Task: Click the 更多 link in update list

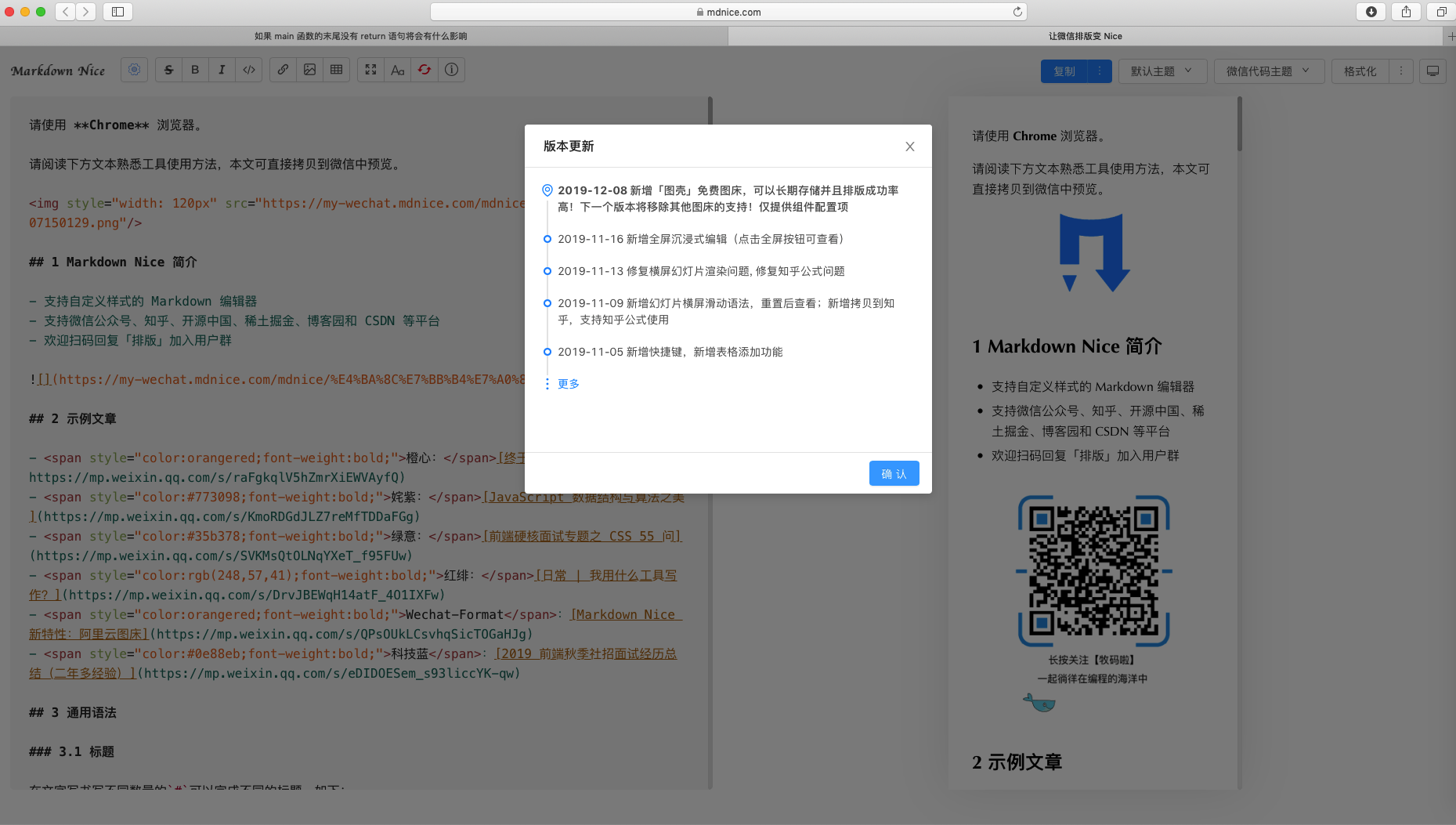Action: coord(569,384)
